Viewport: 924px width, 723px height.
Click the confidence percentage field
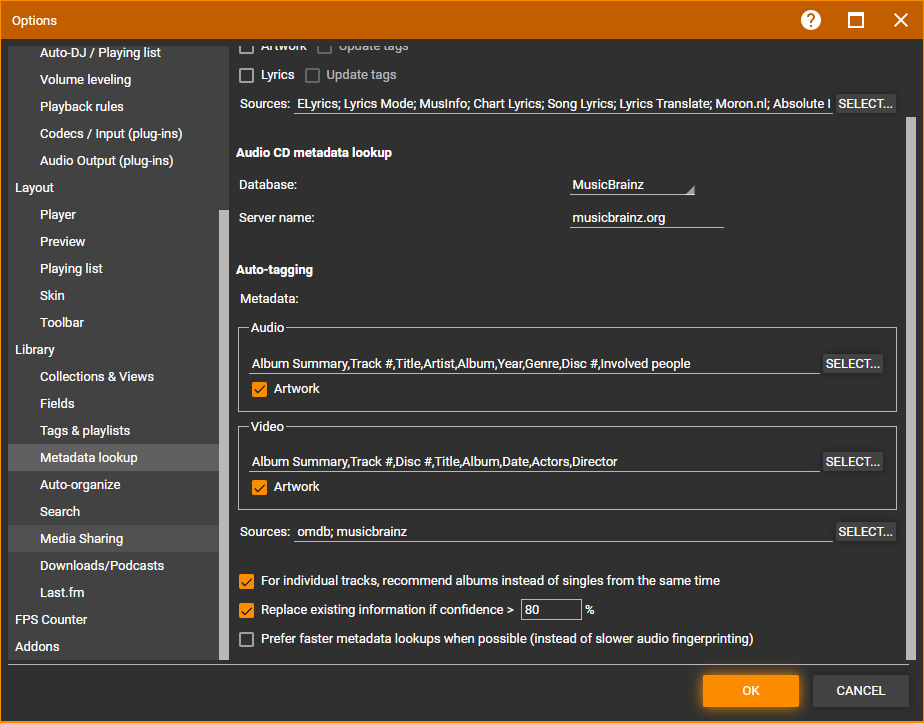551,610
